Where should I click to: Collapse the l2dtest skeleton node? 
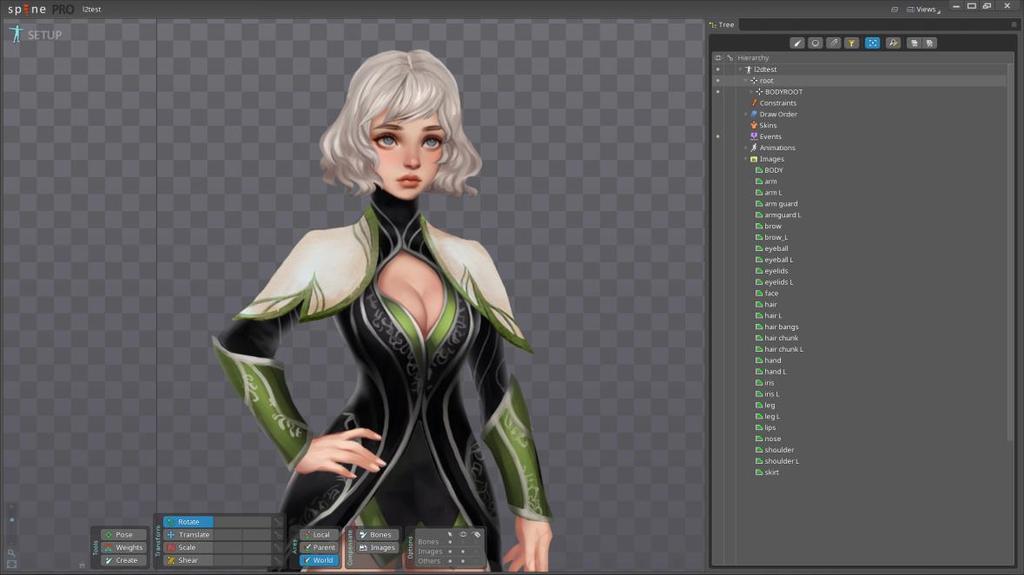[x=740, y=69]
